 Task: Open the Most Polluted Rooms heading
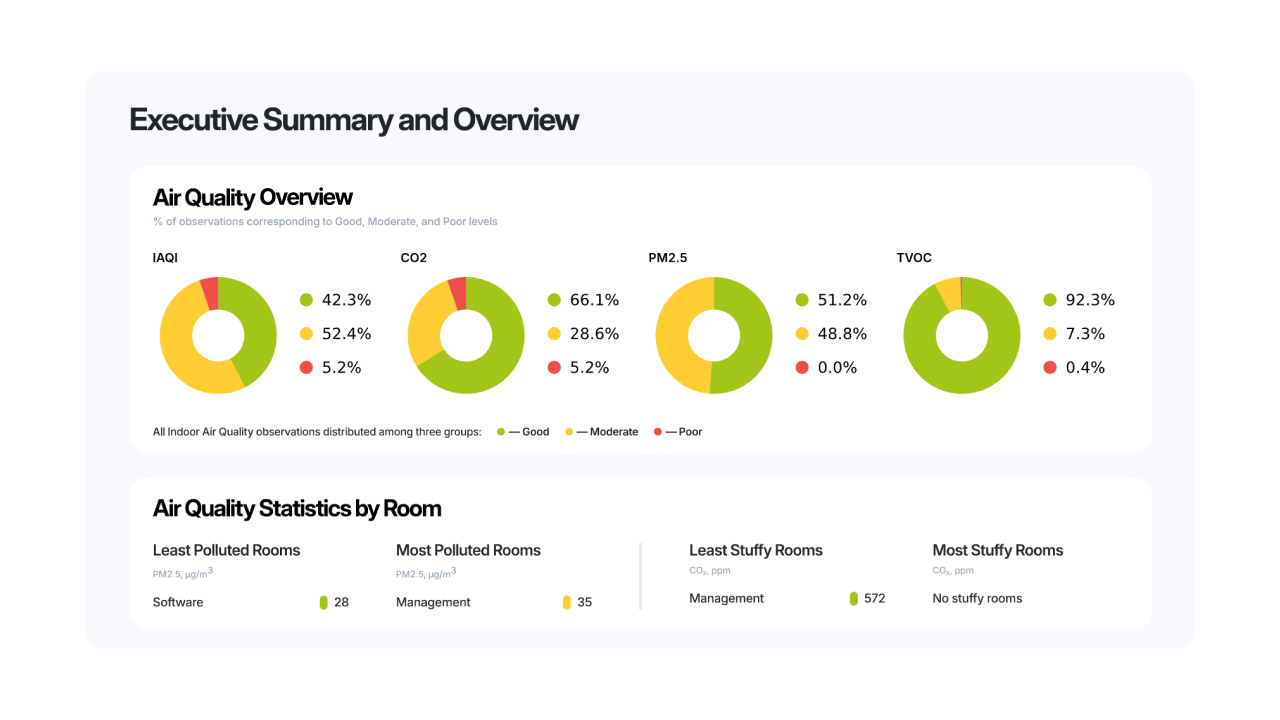pyautogui.click(x=468, y=550)
